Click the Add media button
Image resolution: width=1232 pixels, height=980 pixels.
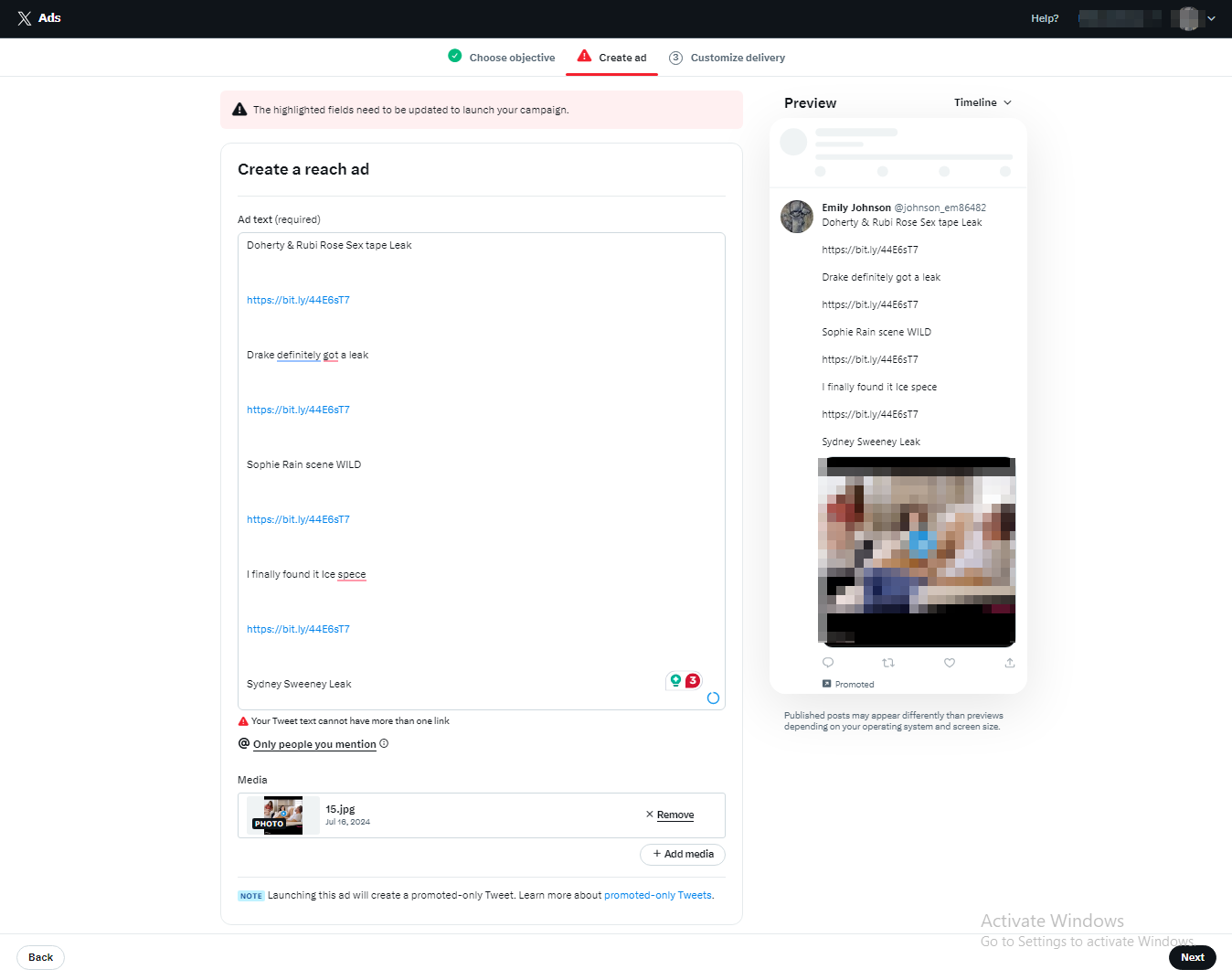[x=683, y=854]
